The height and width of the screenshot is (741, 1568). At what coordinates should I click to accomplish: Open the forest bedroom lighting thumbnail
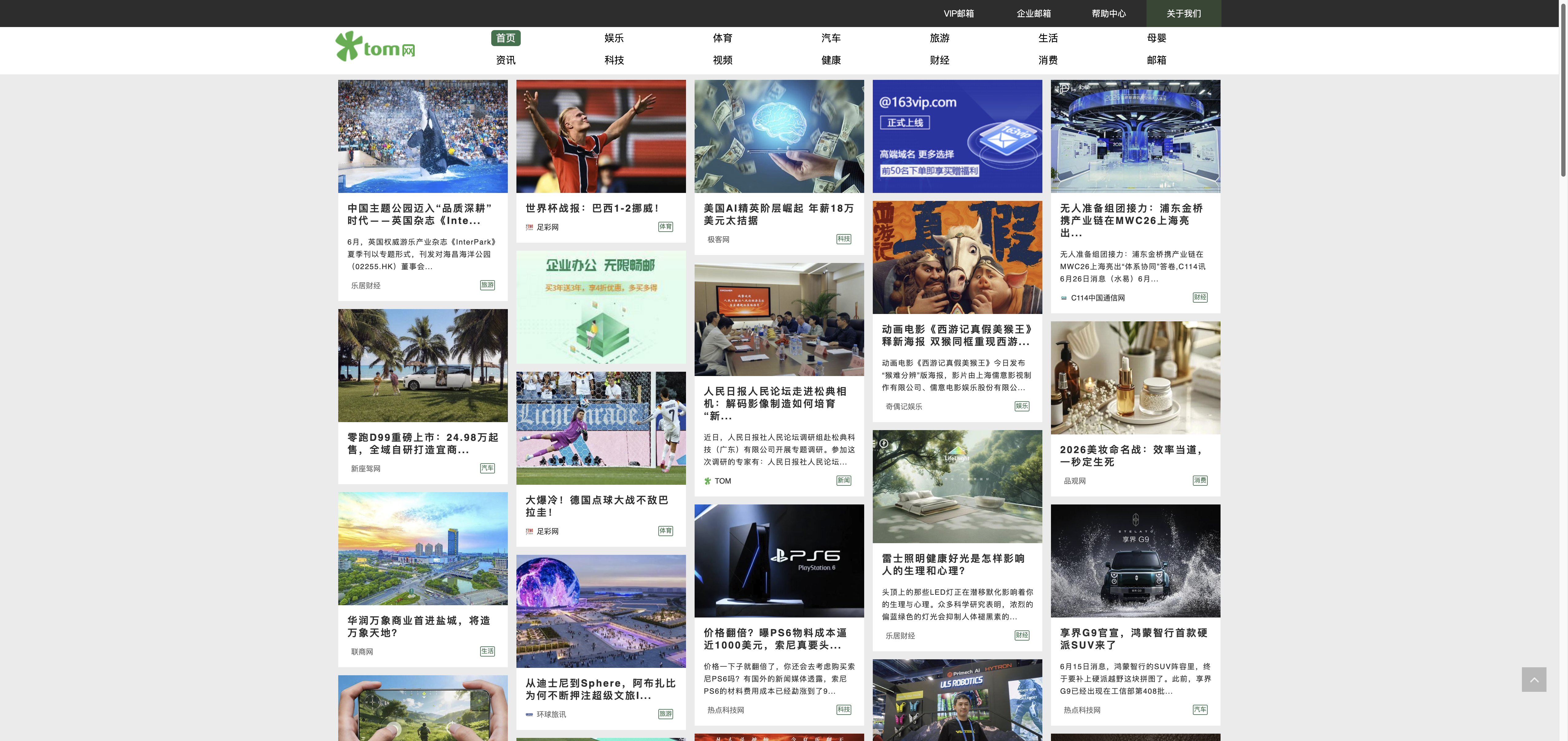(957, 487)
